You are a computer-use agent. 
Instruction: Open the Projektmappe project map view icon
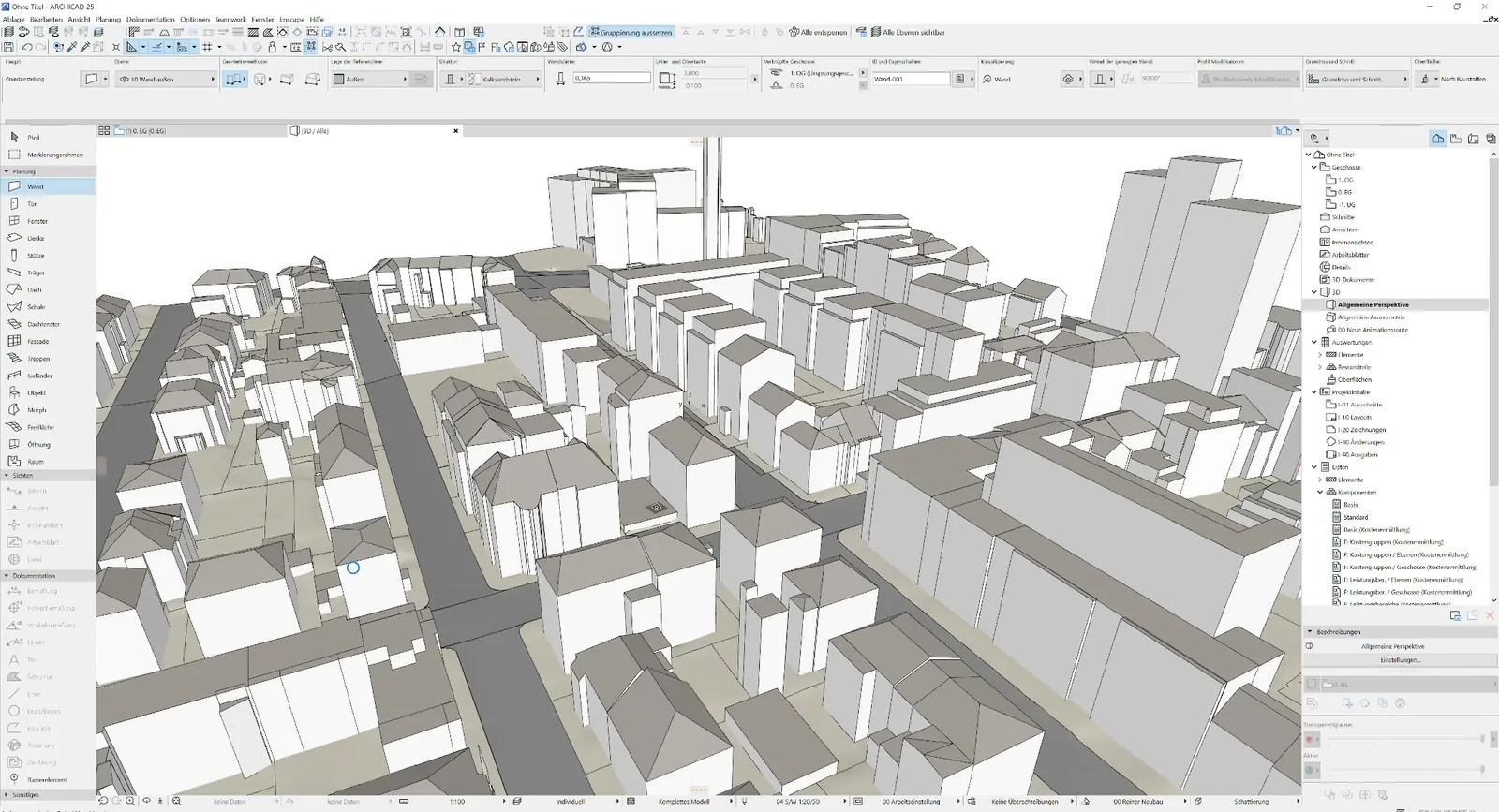[1438, 139]
